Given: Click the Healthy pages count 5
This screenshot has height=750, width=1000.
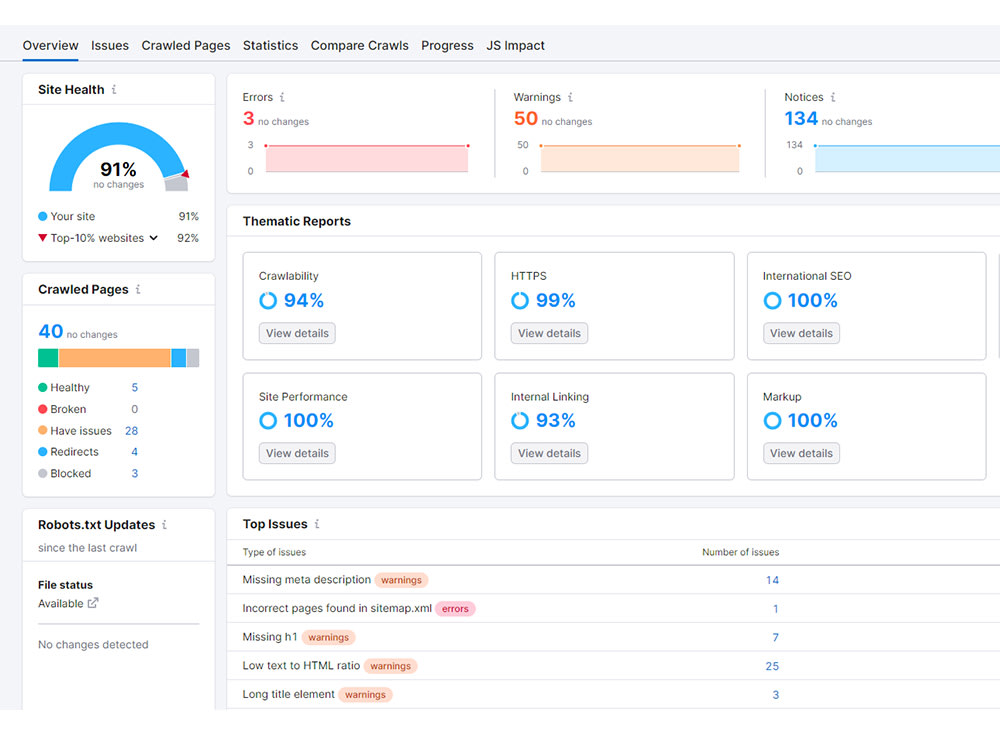Looking at the screenshot, I should [135, 387].
